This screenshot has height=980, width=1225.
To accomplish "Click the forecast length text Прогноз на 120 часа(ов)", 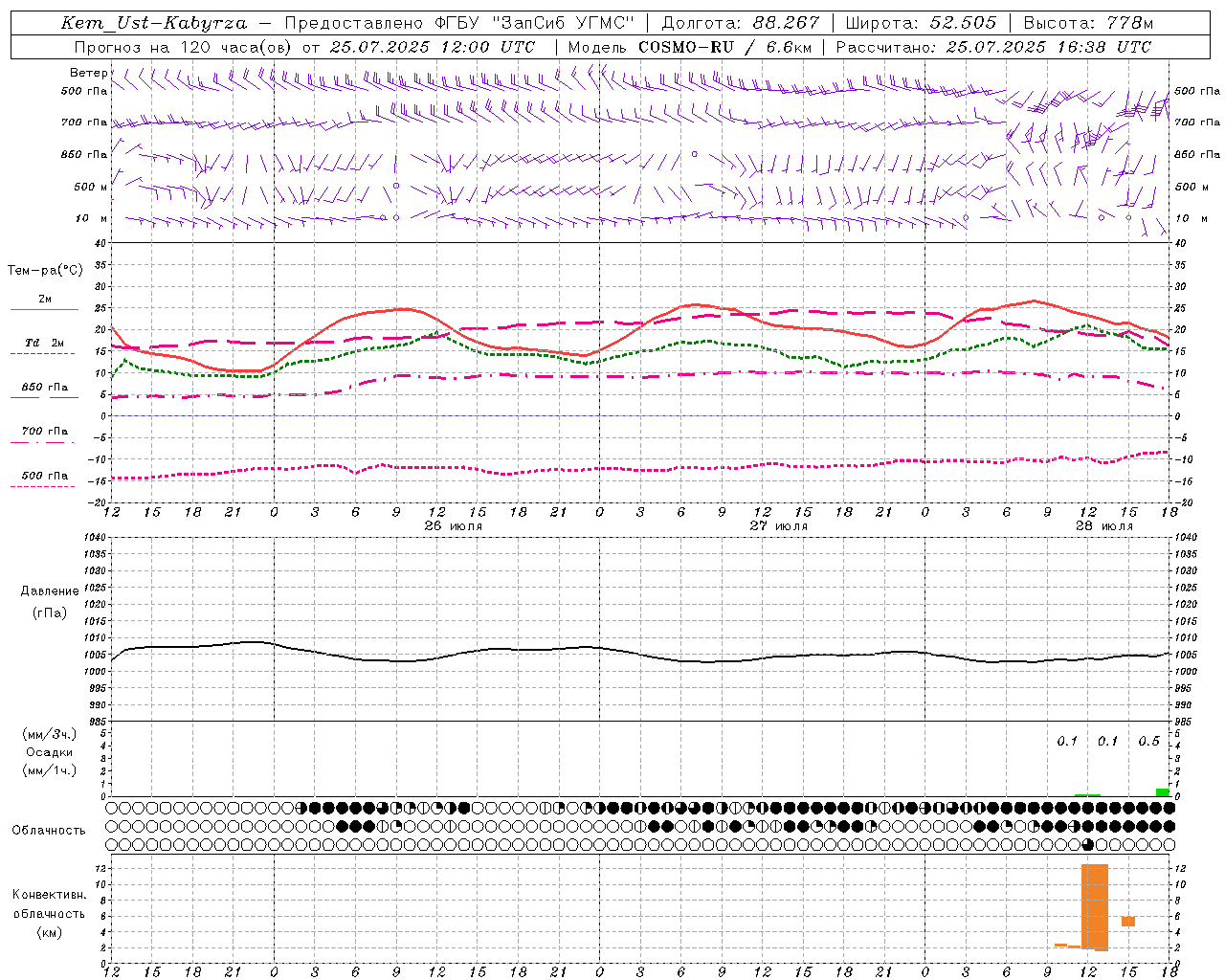I will click(184, 47).
